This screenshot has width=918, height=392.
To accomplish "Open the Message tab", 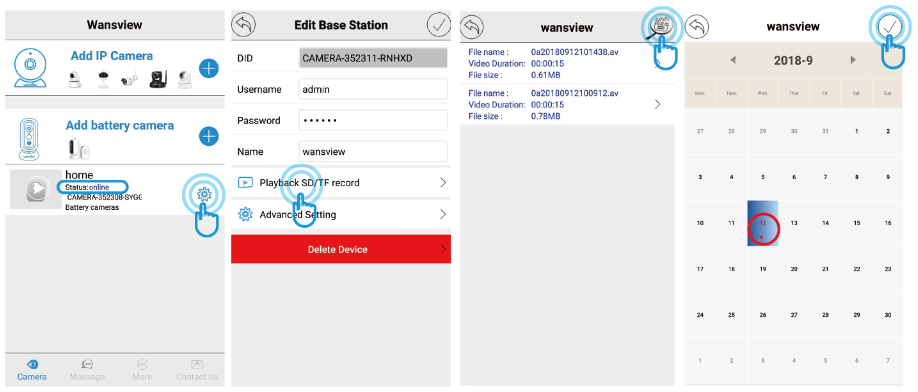I will click(87, 370).
